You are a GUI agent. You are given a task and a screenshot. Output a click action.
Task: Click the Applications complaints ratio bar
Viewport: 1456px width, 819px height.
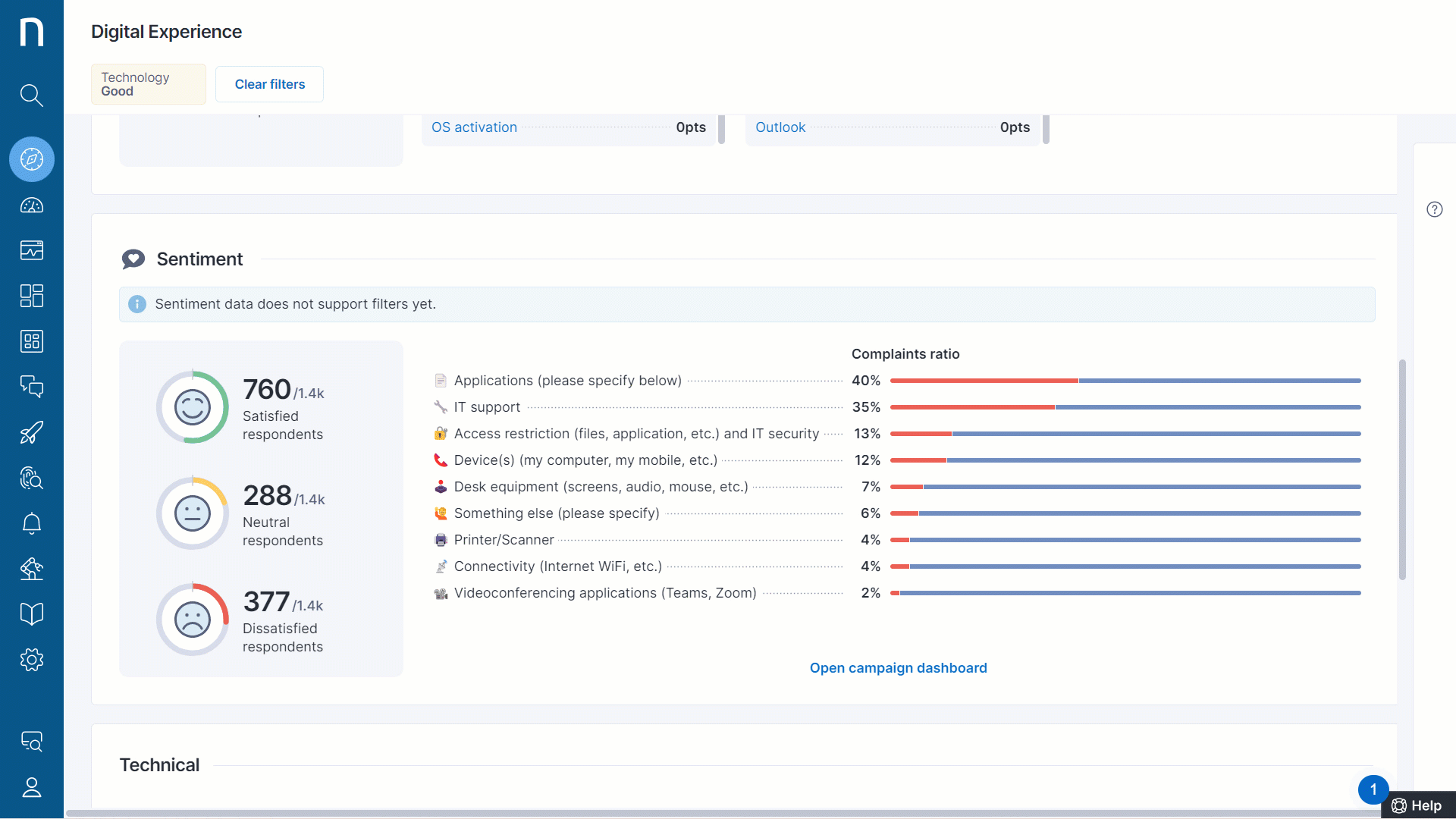pyautogui.click(x=1125, y=381)
